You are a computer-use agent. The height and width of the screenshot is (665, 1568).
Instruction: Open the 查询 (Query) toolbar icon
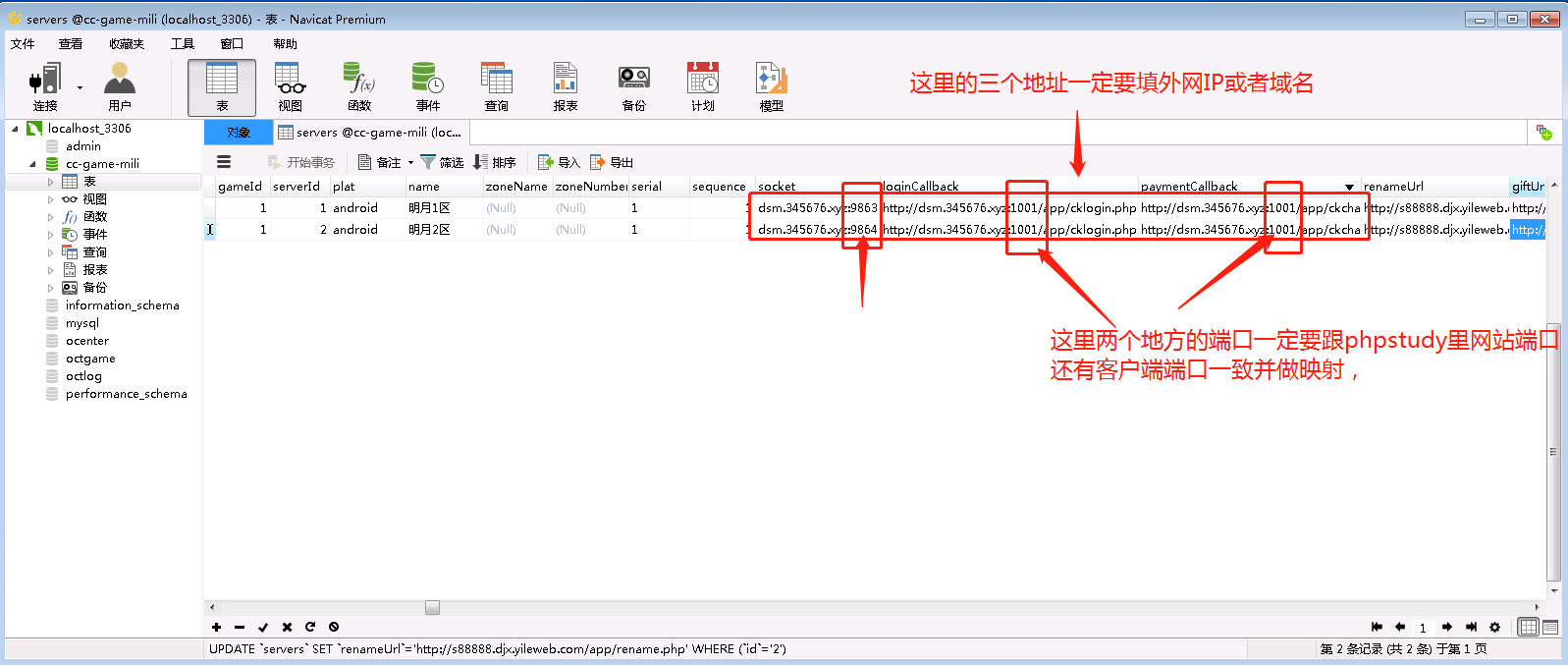pos(497,86)
